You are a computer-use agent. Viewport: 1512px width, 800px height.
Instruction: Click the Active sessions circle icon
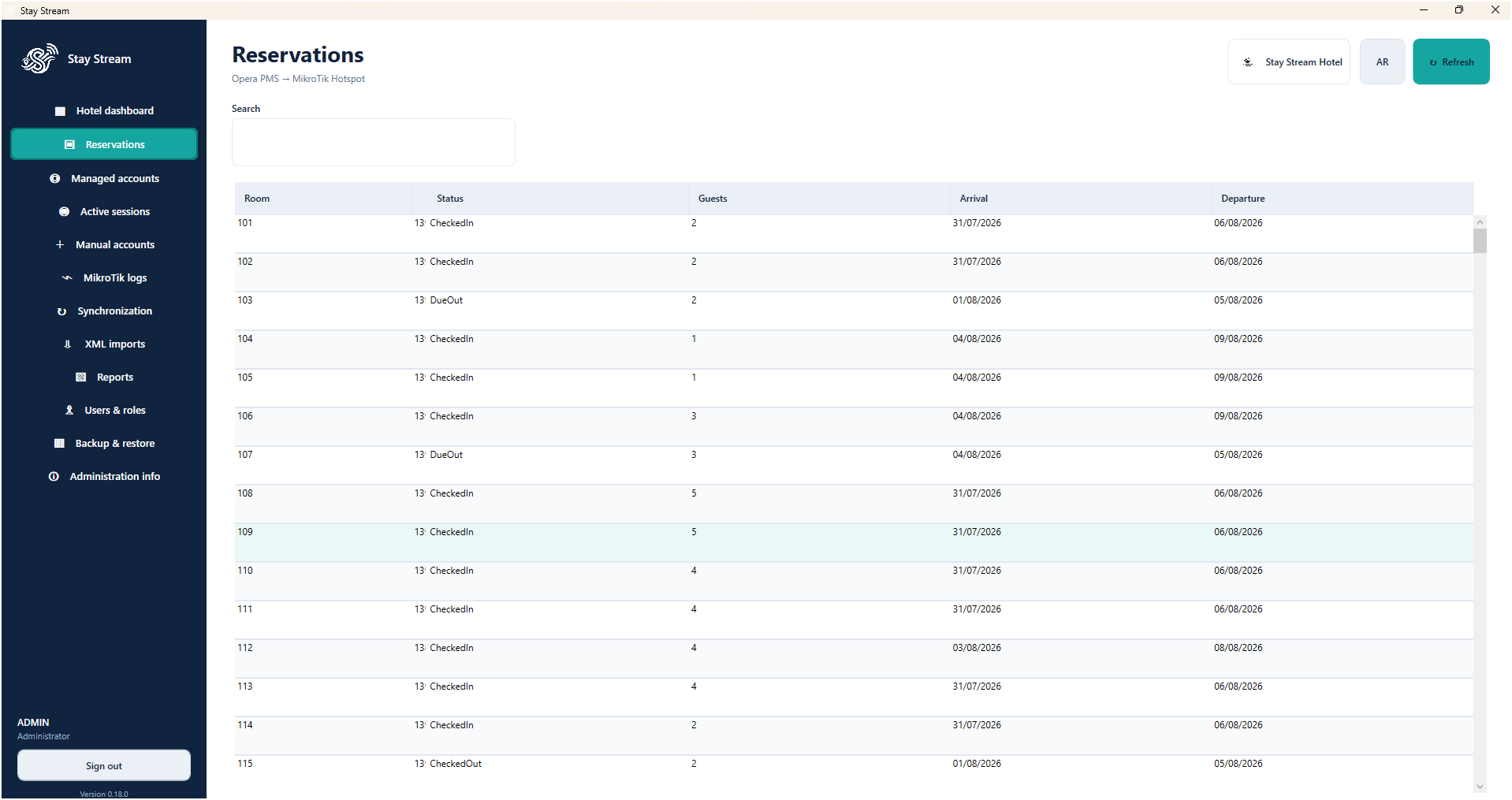tap(65, 212)
